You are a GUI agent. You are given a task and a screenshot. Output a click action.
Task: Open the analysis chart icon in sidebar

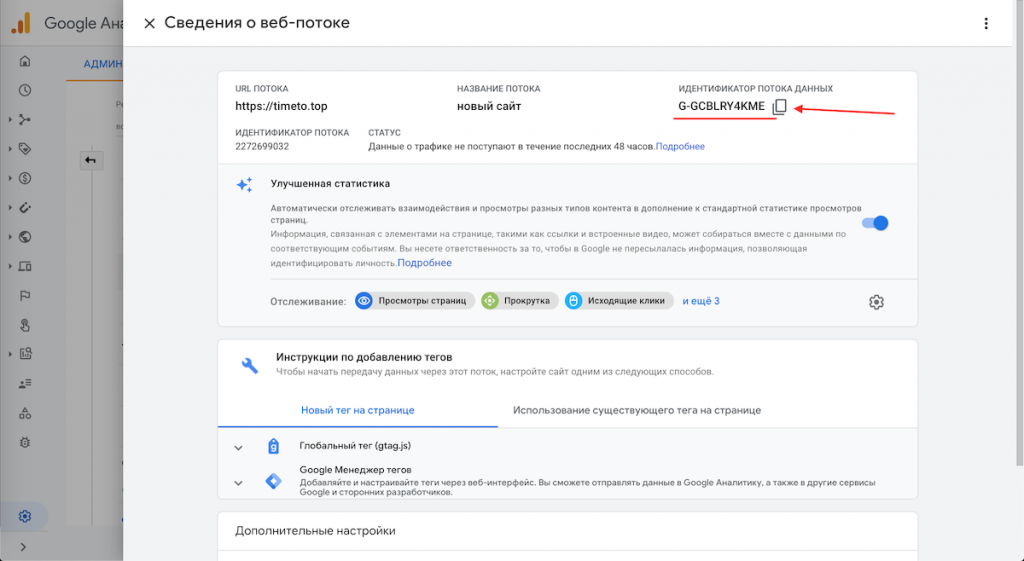25,354
